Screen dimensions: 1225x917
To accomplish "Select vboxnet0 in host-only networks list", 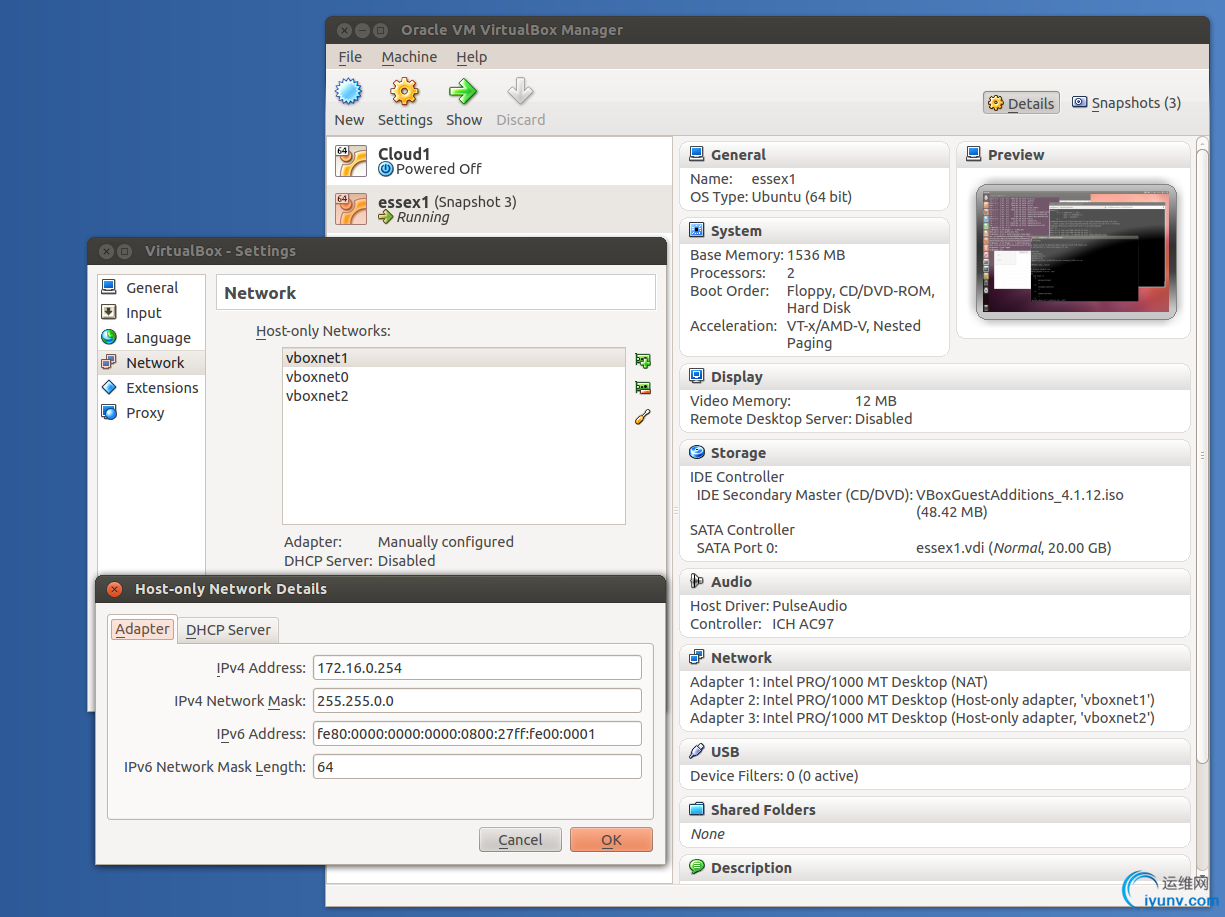I will (454, 377).
